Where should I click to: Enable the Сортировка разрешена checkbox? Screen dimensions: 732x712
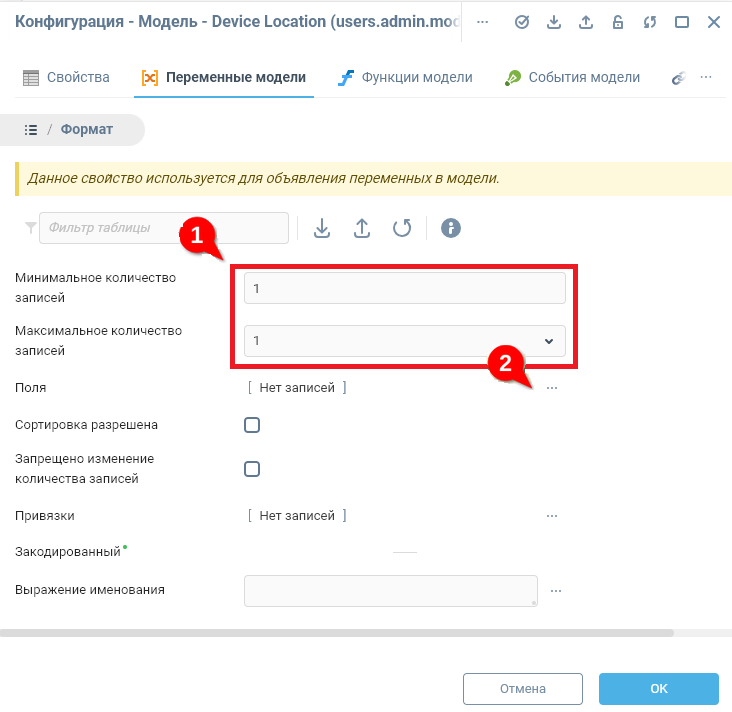coord(252,425)
